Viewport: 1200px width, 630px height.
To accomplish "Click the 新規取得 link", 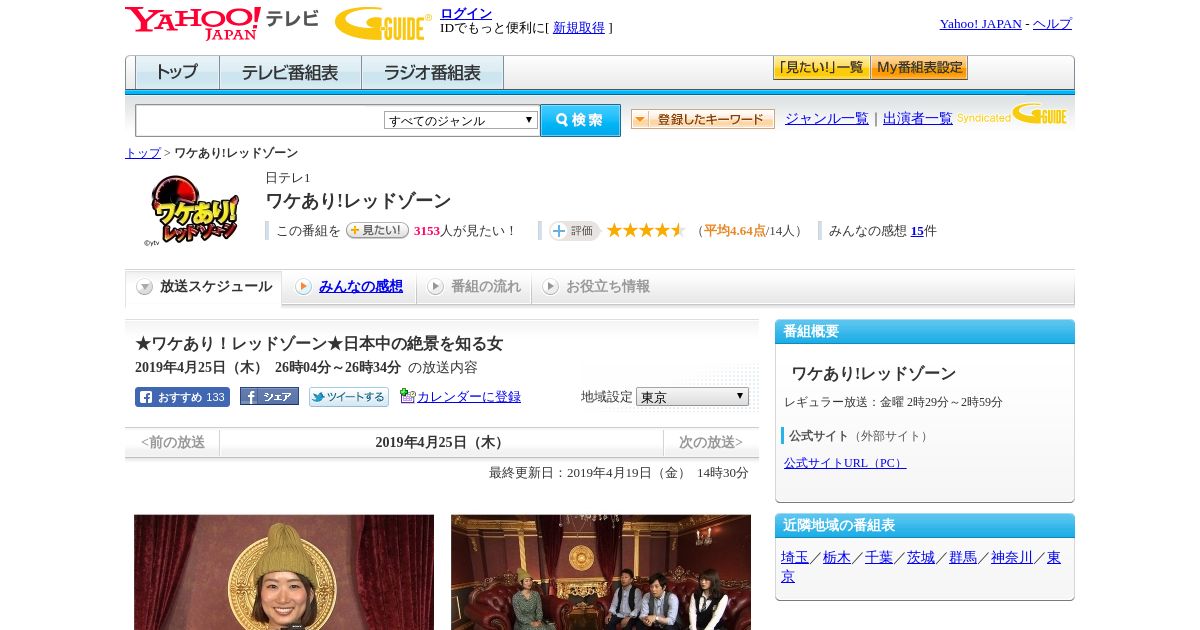I will tap(579, 28).
